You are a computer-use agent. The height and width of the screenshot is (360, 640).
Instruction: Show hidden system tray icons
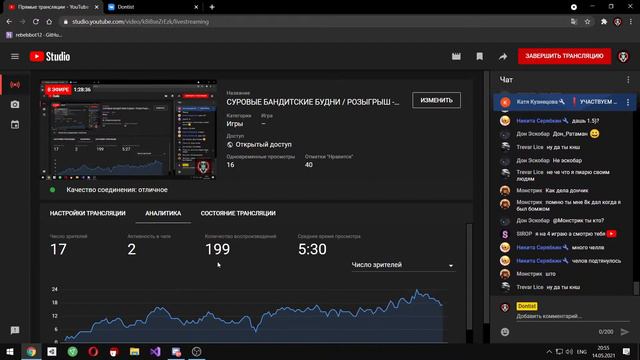(549, 352)
